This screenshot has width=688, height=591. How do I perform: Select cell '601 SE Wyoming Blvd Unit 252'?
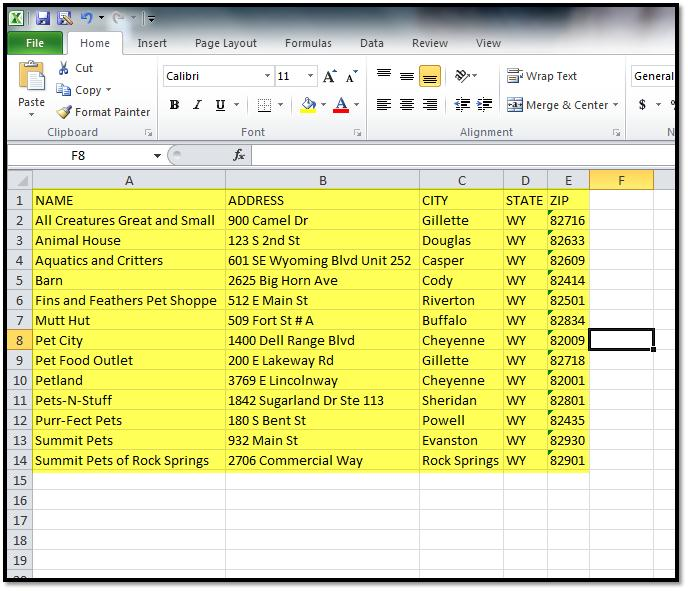pos(322,261)
